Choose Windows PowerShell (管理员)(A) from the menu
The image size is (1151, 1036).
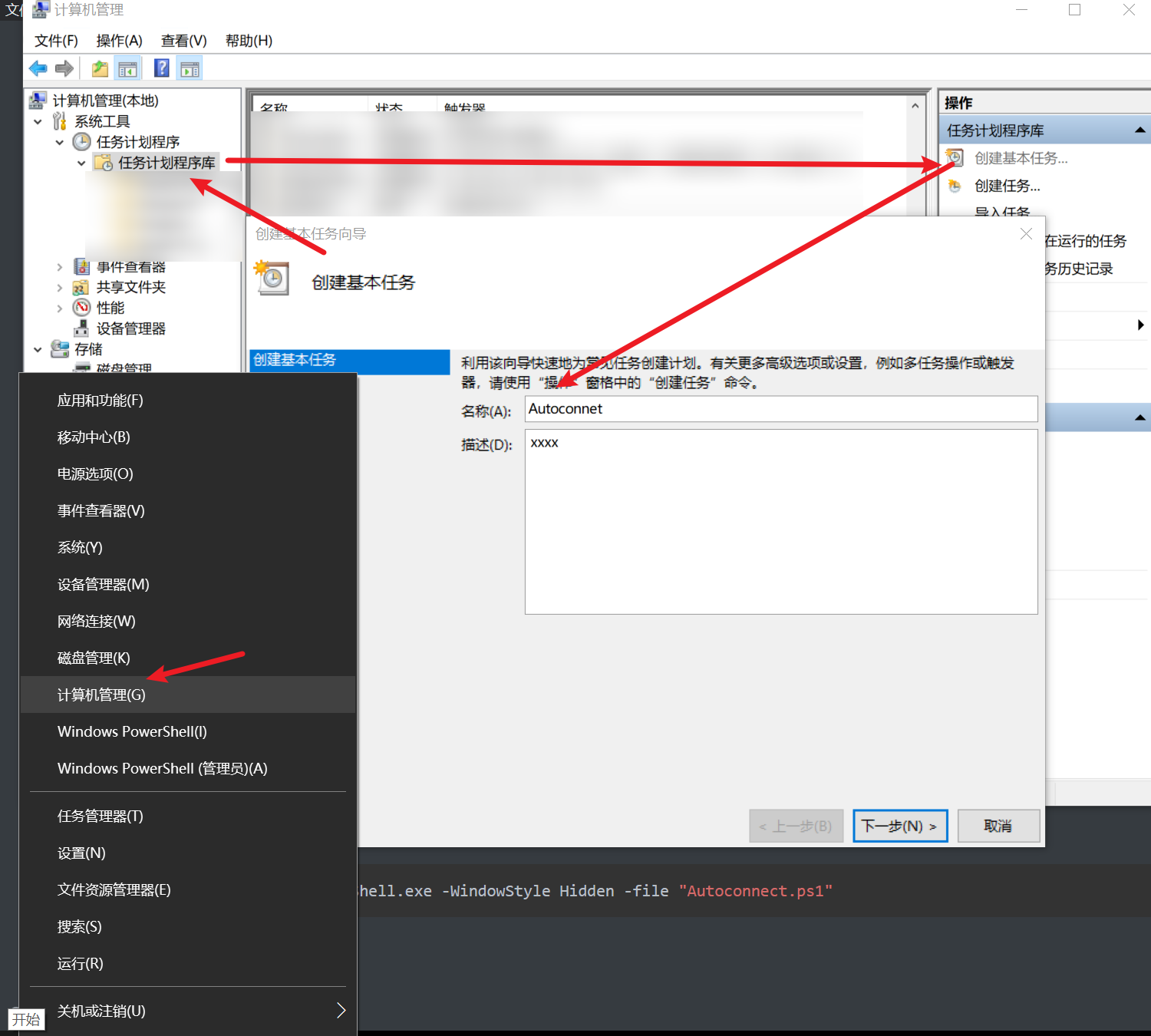tap(162, 768)
